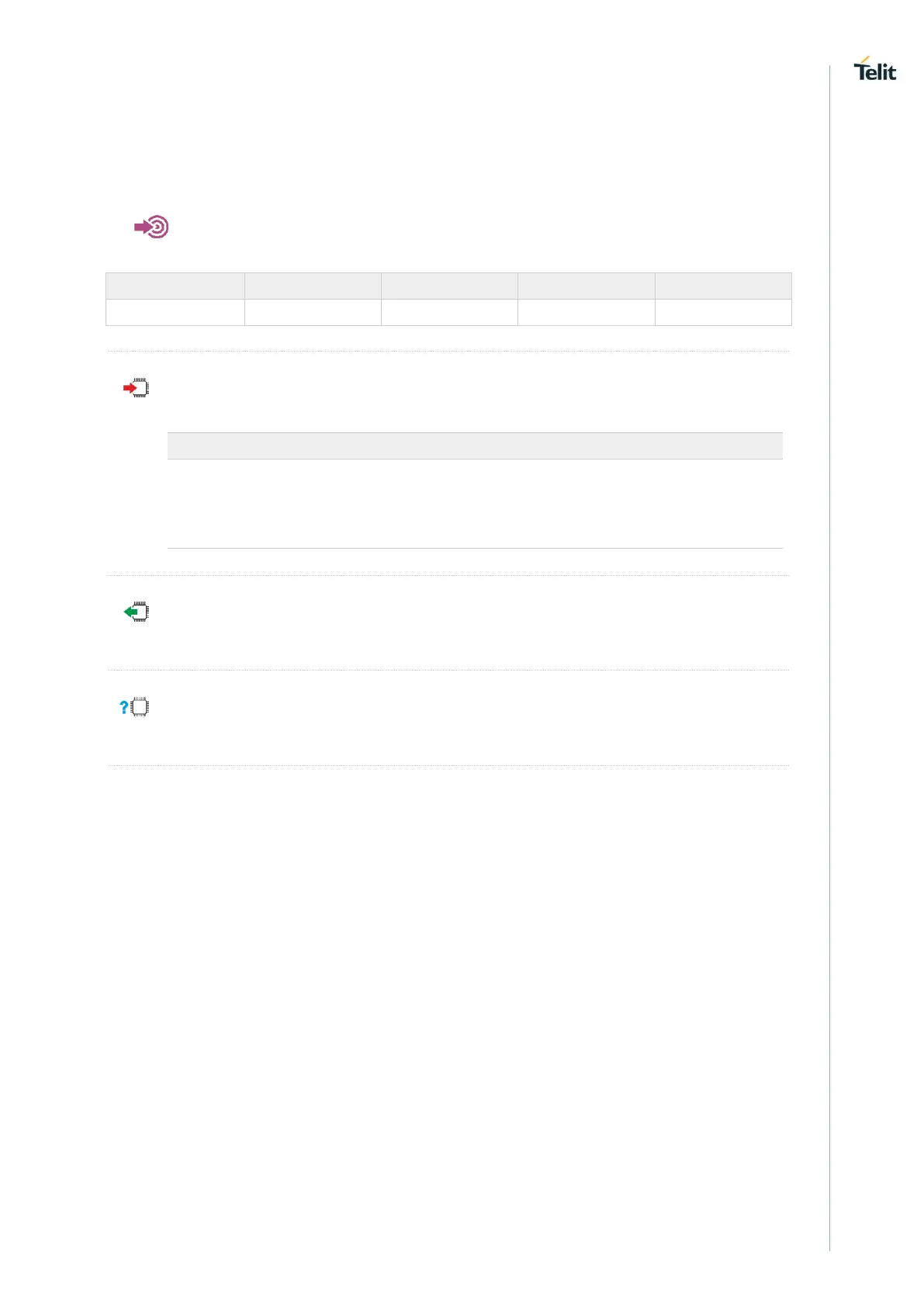Click the blue question mark chip icon
This screenshot has height=1307, width=924.
click(x=134, y=707)
